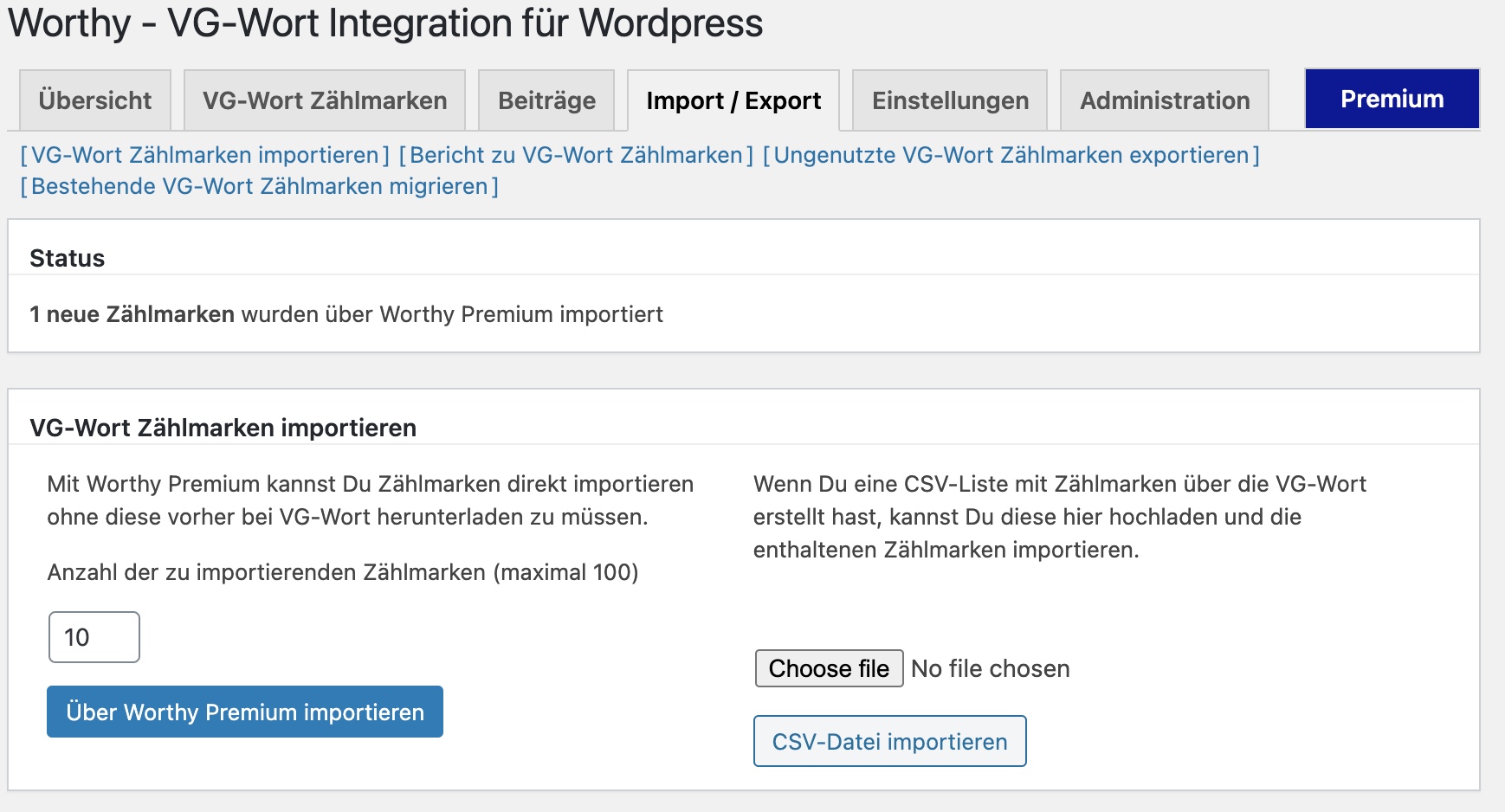Click the blue Premium tab
The image size is (1505, 812).
(x=1392, y=99)
